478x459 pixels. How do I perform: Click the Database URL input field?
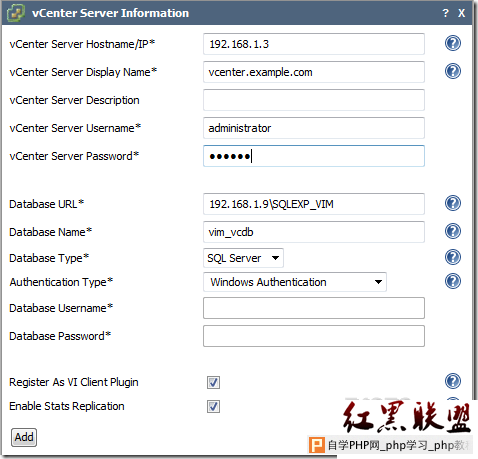[314, 204]
